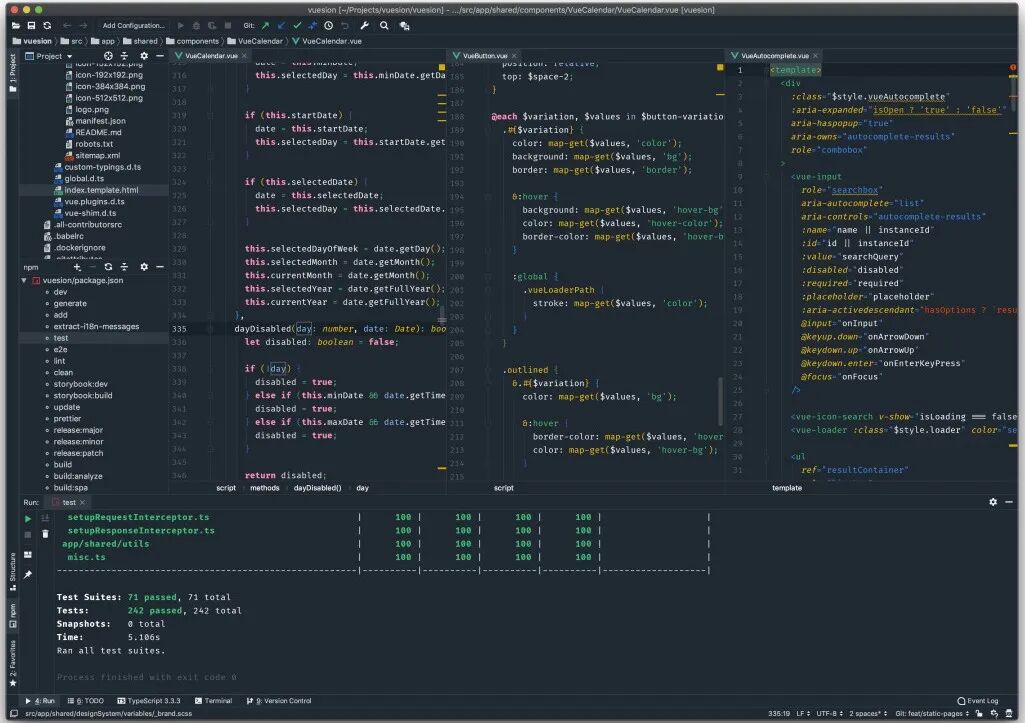The height and width of the screenshot is (723, 1025).
Task: Collapse vuesion/package.json npm tree
Action: (x=24, y=280)
